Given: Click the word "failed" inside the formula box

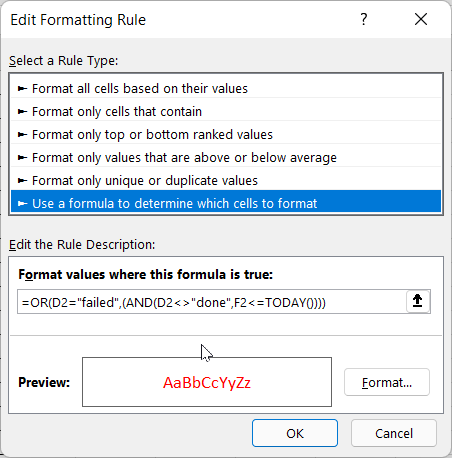Looking at the screenshot, I should coord(98,303).
